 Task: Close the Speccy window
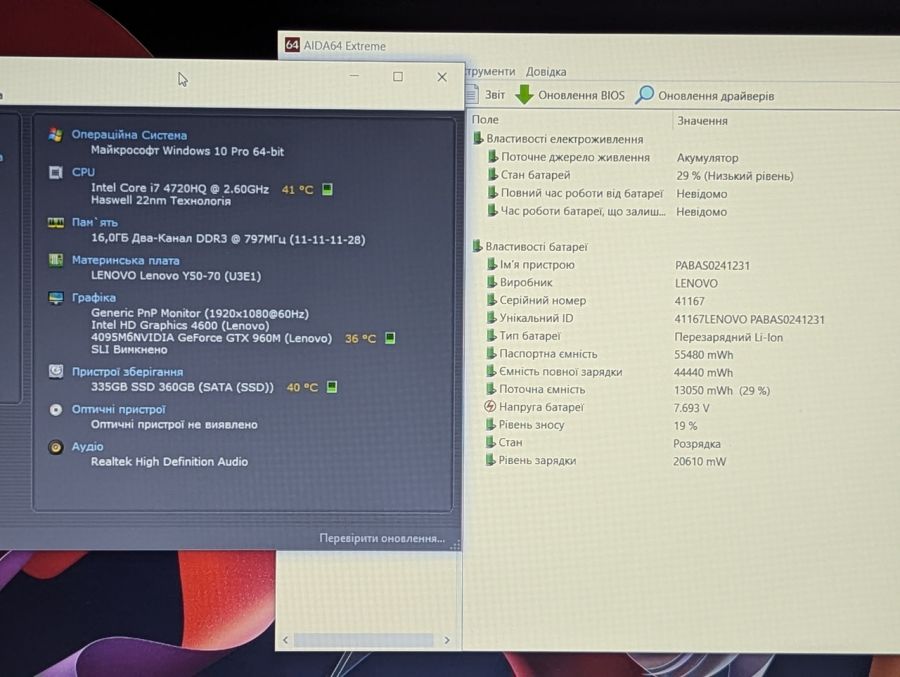(442, 77)
